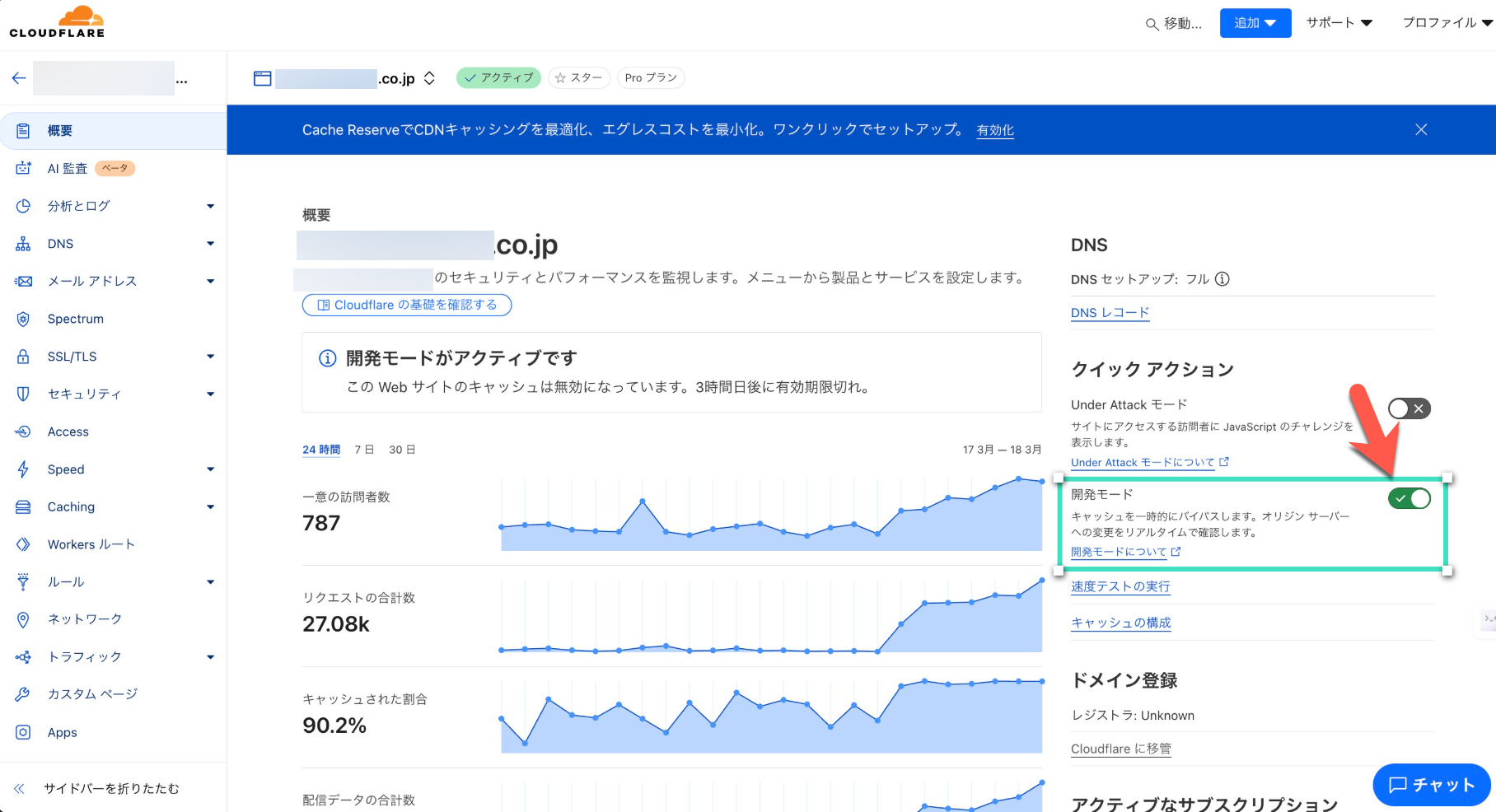
Task: Click the 速度テストの実行 link
Action: [1120, 586]
